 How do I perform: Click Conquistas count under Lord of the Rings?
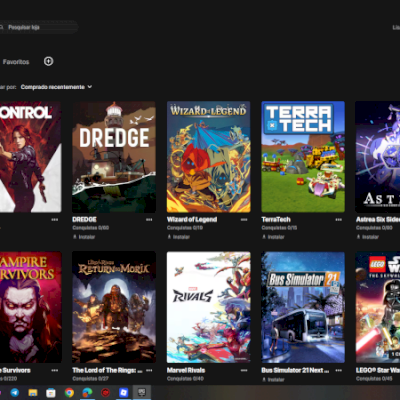pos(91,379)
